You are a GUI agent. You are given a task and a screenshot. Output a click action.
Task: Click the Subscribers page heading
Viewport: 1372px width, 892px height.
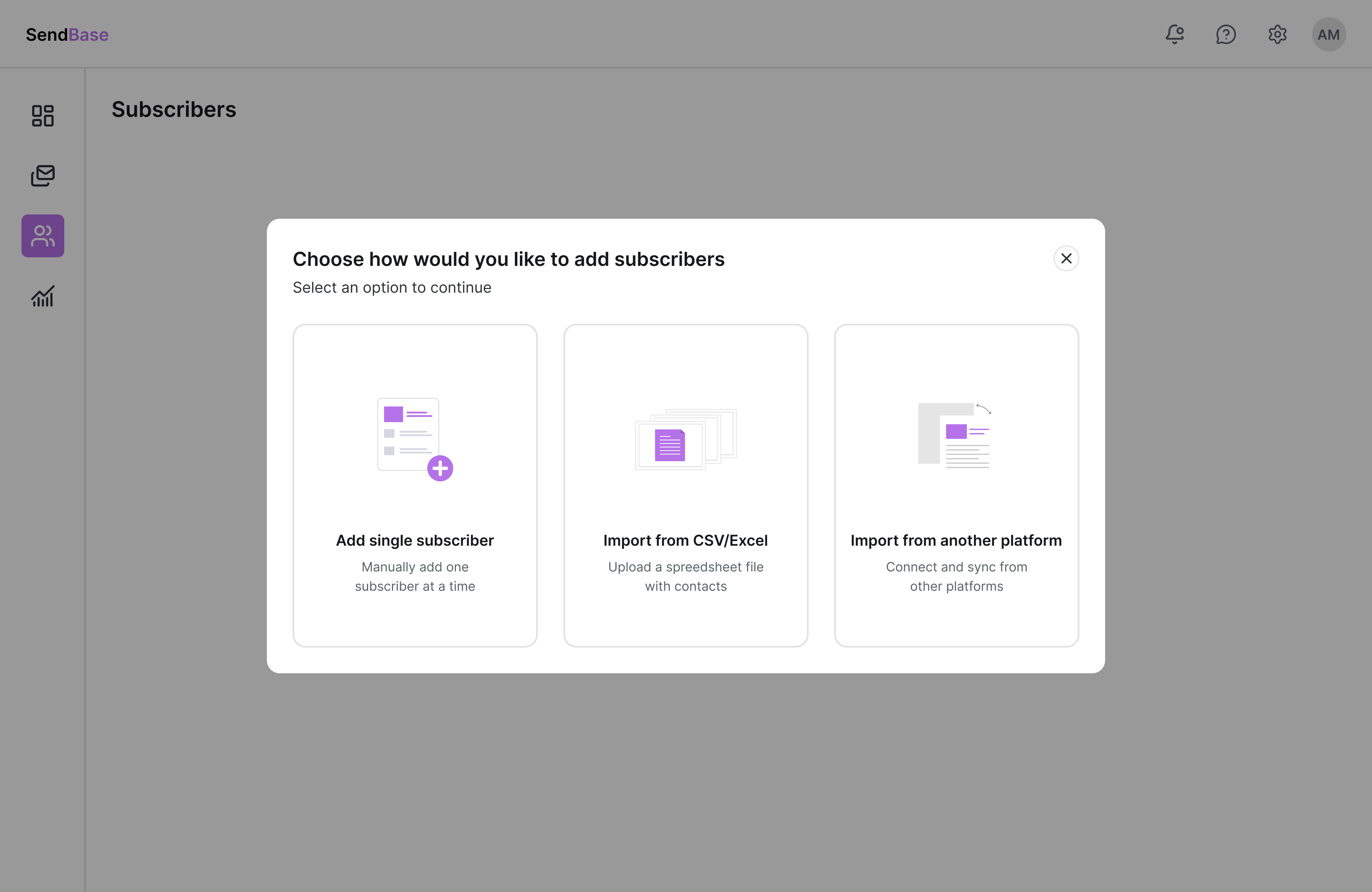tap(174, 110)
